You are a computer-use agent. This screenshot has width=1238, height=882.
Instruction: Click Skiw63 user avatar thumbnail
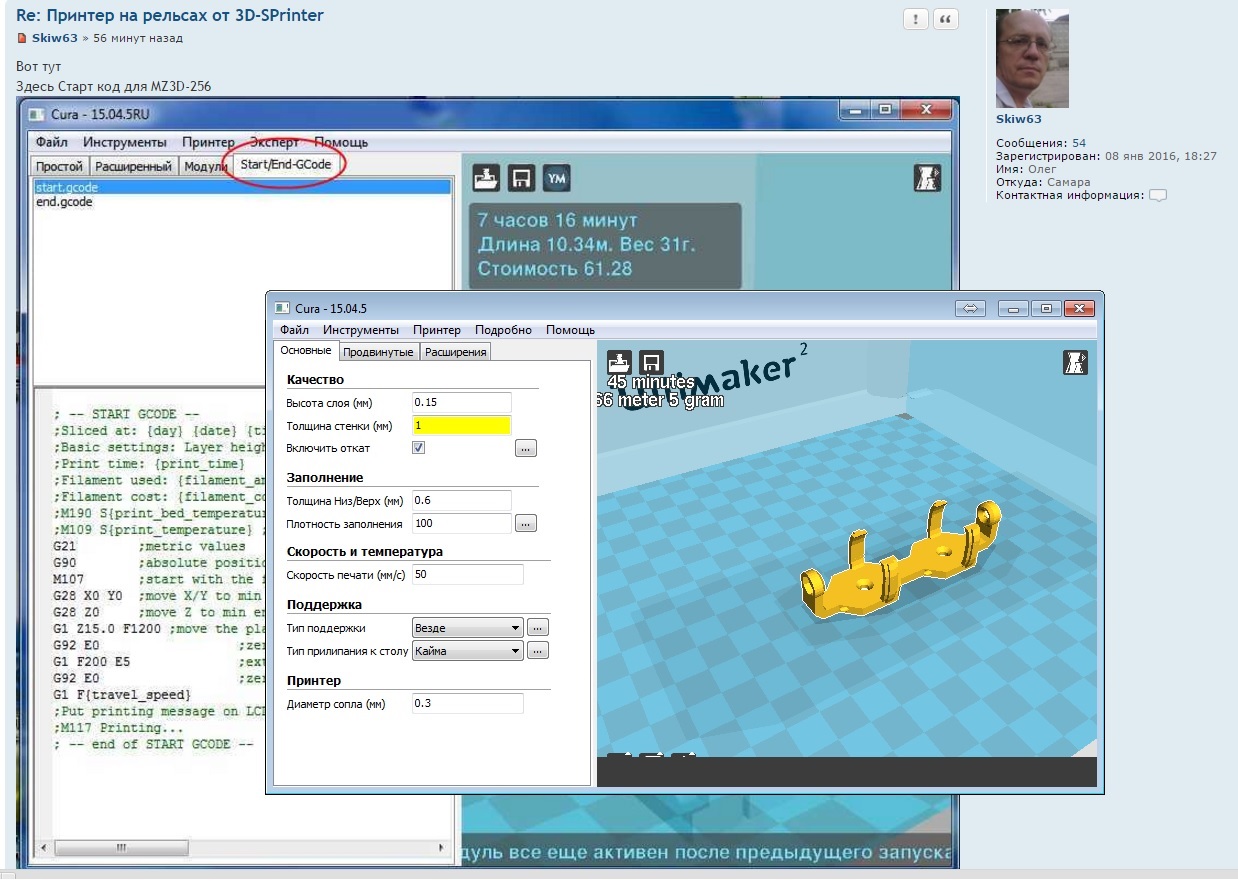click(x=1032, y=59)
